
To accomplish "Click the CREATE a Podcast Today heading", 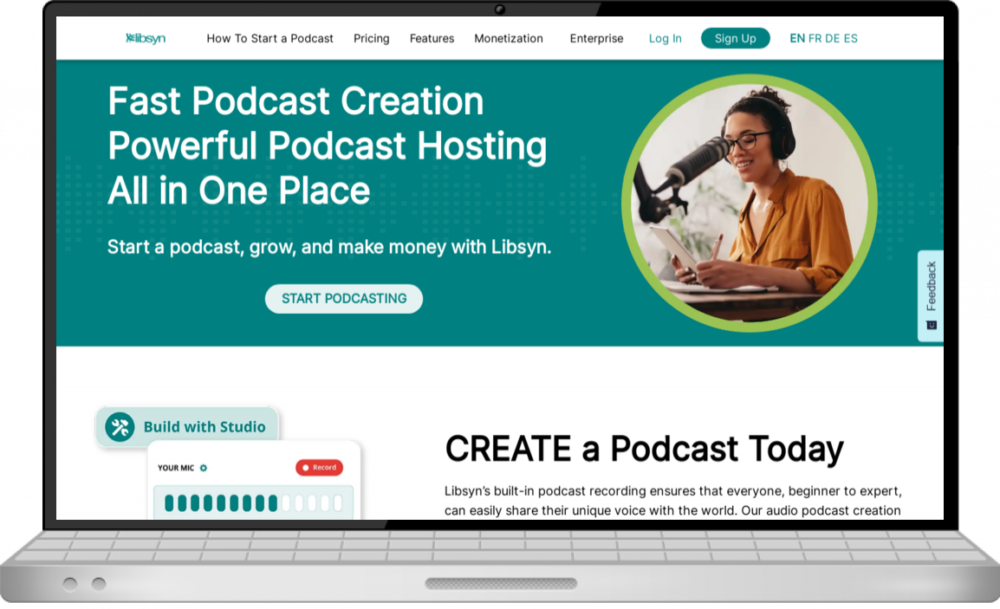I will pyautogui.click(x=644, y=448).
